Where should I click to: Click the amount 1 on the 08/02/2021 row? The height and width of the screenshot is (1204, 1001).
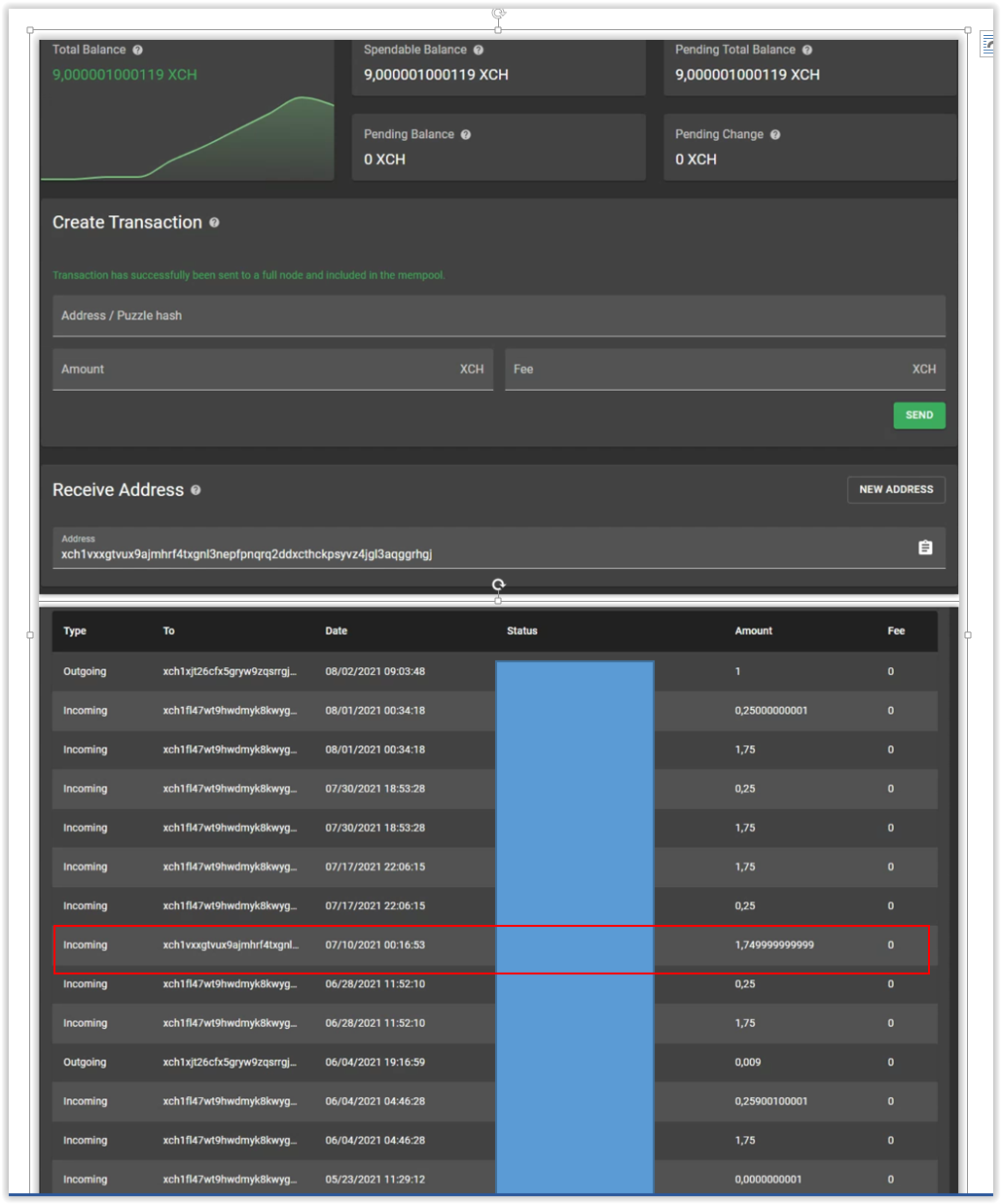(x=737, y=671)
